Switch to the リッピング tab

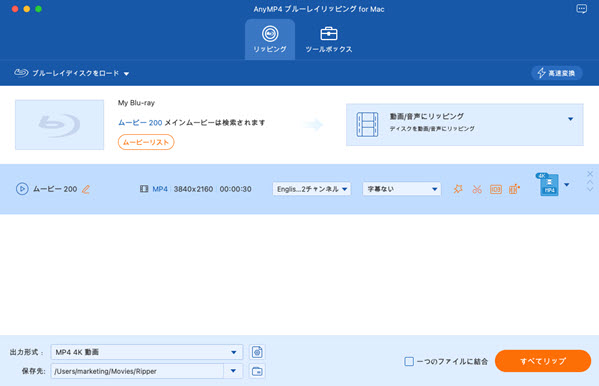click(x=270, y=39)
